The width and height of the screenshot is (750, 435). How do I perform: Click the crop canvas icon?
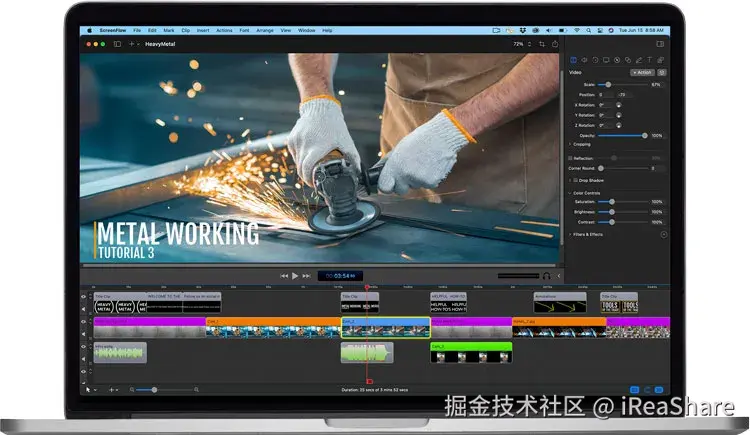point(542,44)
